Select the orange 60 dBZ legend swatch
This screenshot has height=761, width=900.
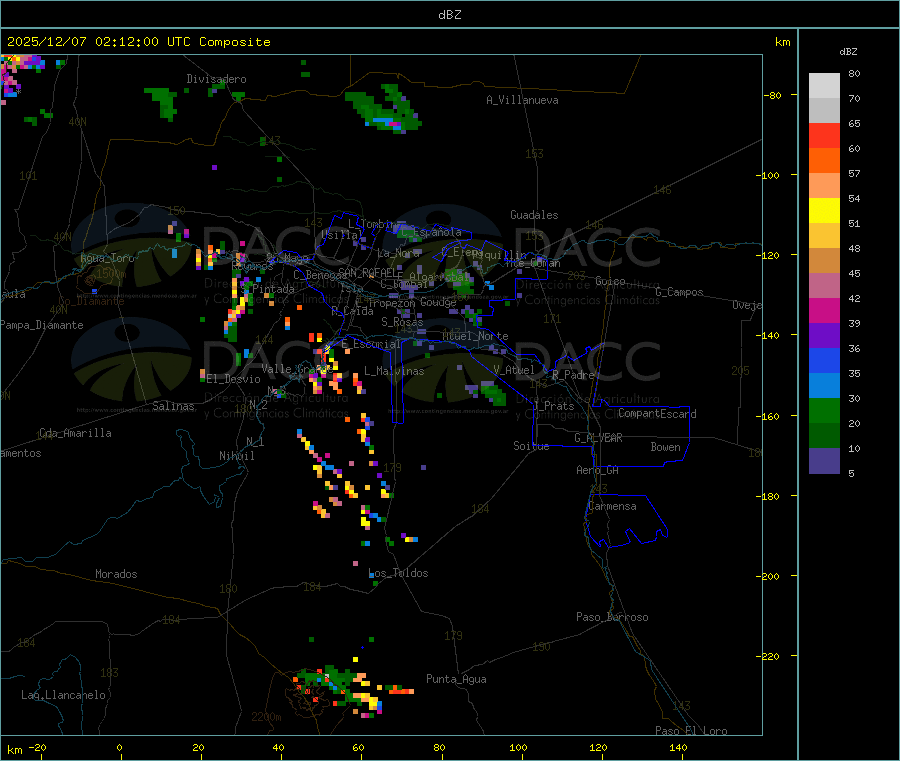point(824,161)
